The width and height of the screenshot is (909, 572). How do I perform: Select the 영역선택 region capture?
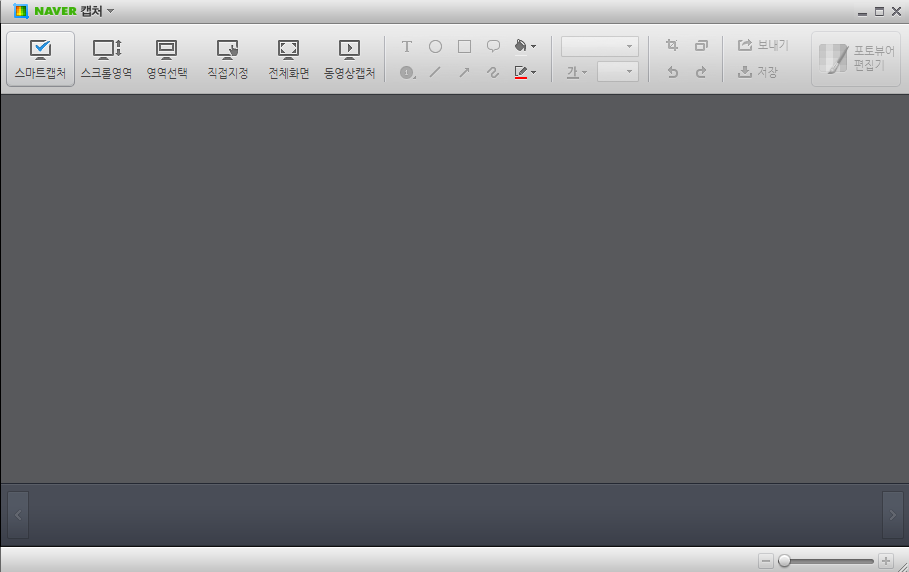click(x=167, y=59)
